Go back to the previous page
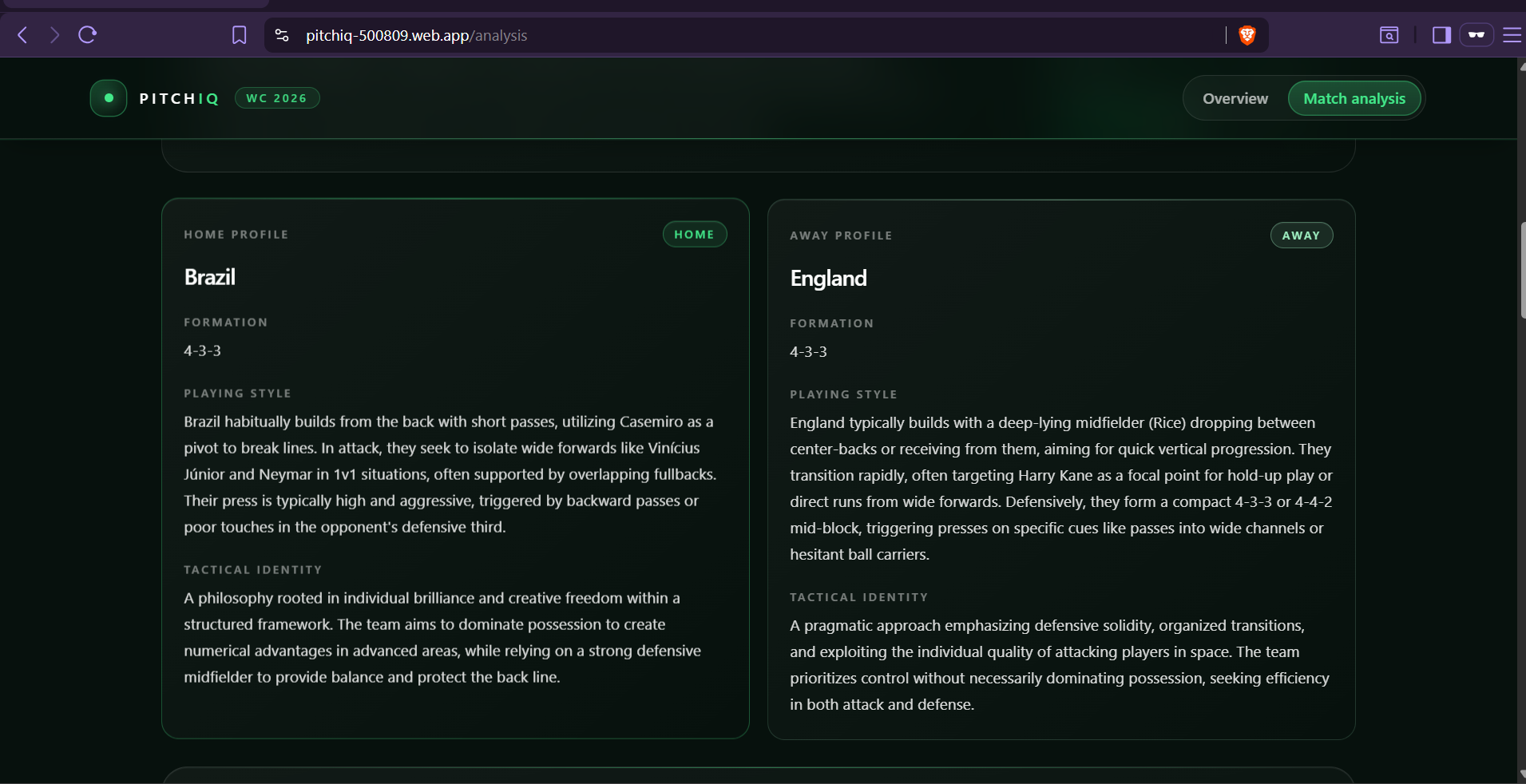The width and height of the screenshot is (1526, 784). click(23, 35)
